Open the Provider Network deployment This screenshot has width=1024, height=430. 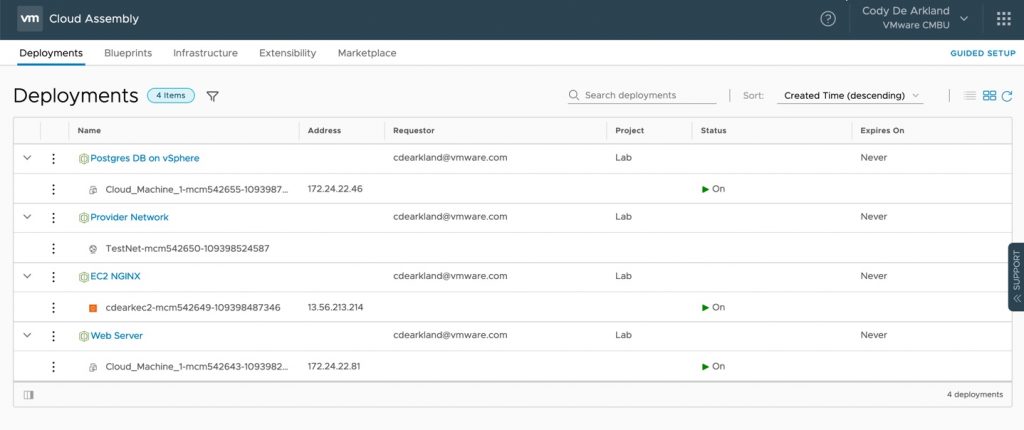point(129,217)
